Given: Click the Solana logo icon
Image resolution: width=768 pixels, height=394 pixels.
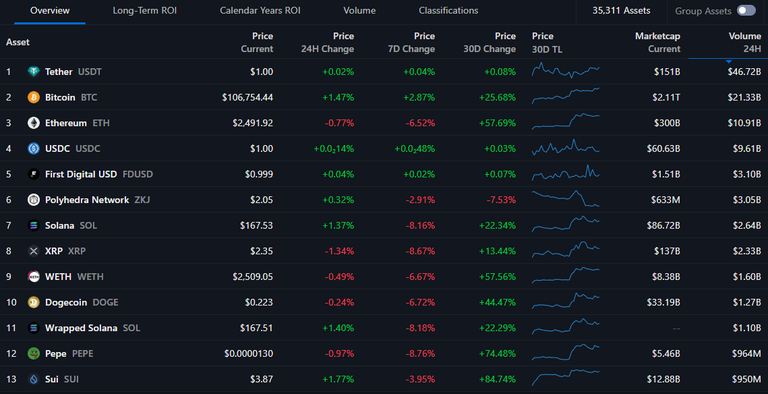Looking at the screenshot, I should [x=33, y=225].
